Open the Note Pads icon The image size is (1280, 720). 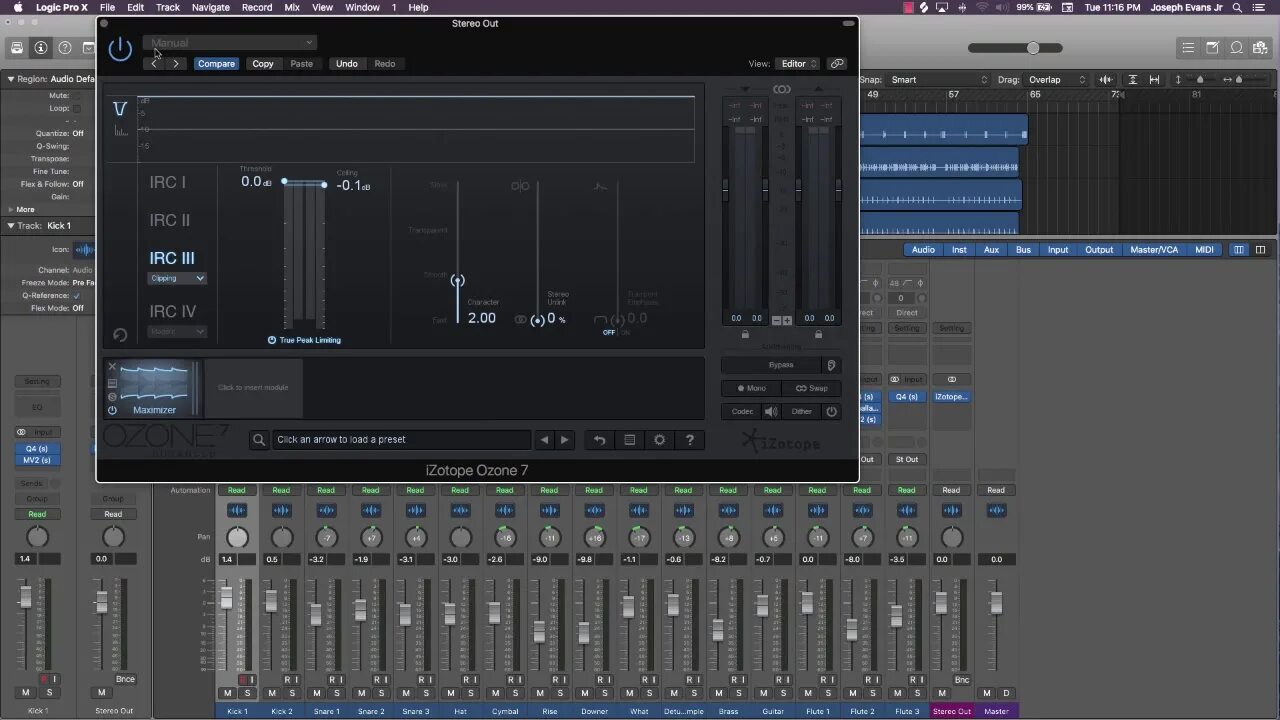point(1212,47)
